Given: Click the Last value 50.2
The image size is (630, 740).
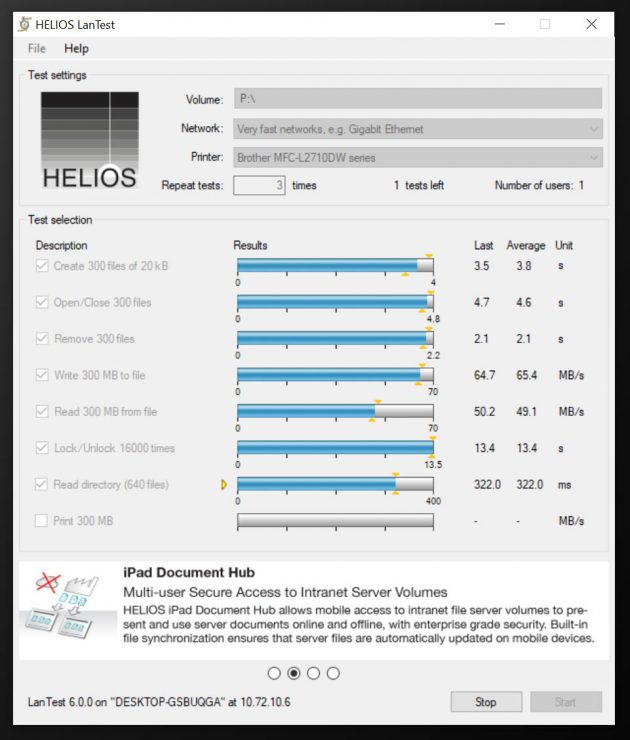Looking at the screenshot, I should click(485, 412).
